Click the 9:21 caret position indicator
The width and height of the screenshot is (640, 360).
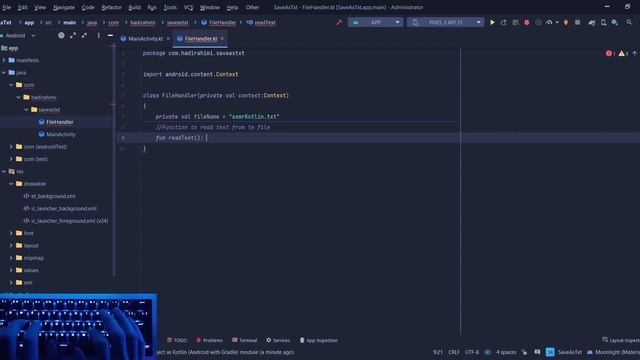tap(438, 352)
